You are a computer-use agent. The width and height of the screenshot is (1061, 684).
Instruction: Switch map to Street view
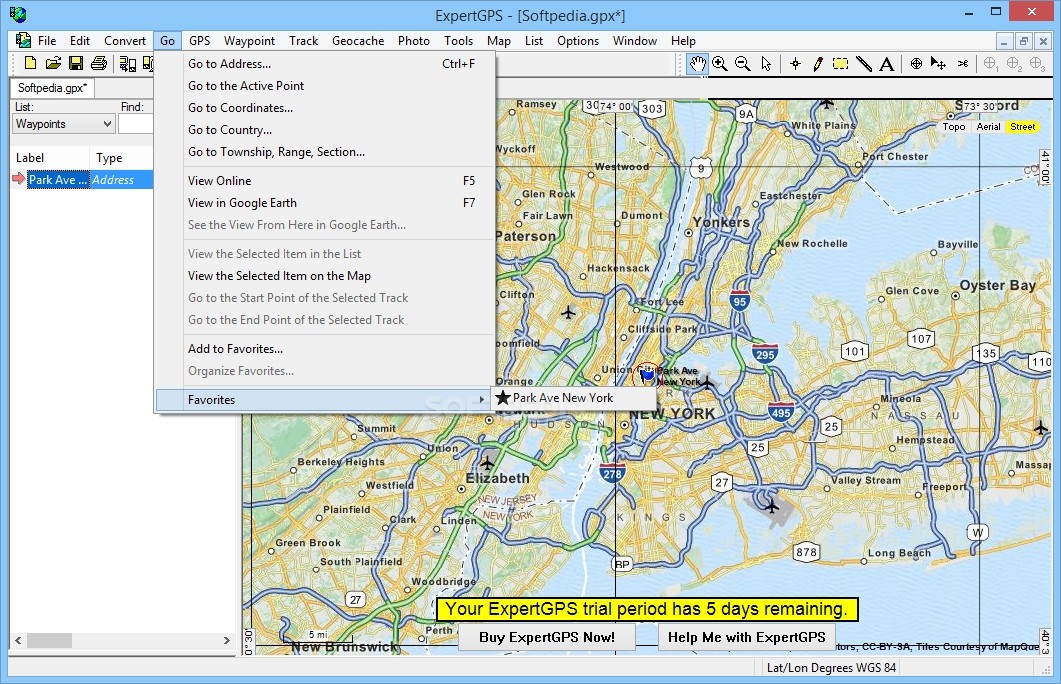click(1022, 127)
